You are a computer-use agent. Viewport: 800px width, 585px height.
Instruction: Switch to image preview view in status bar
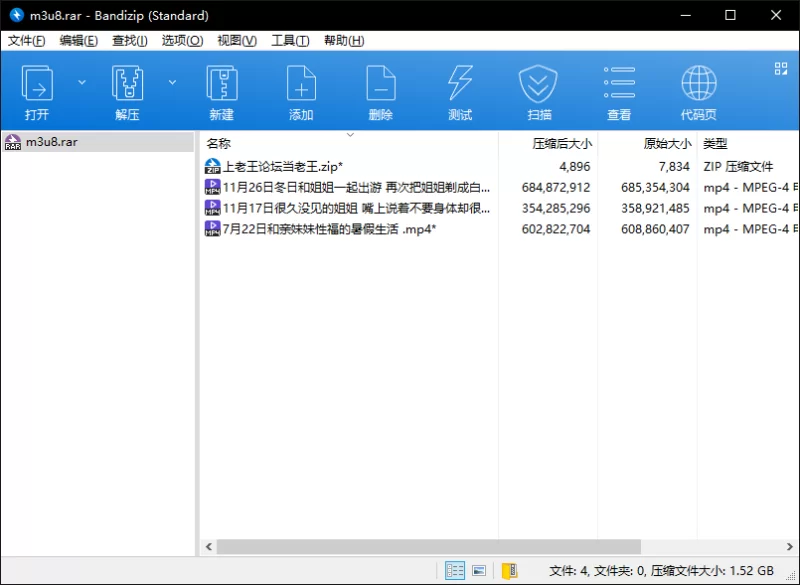479,570
